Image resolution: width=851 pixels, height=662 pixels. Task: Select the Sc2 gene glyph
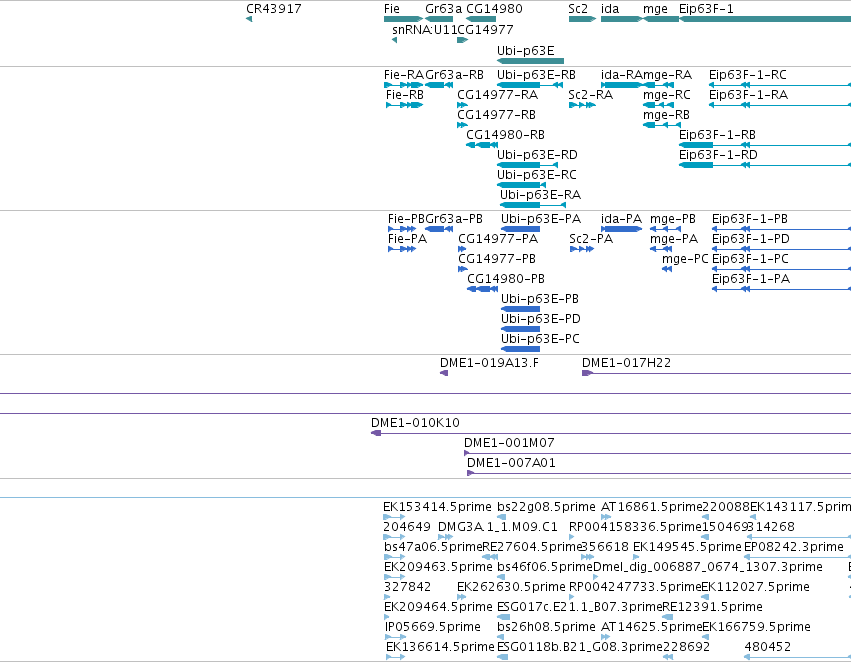[x=582, y=19]
